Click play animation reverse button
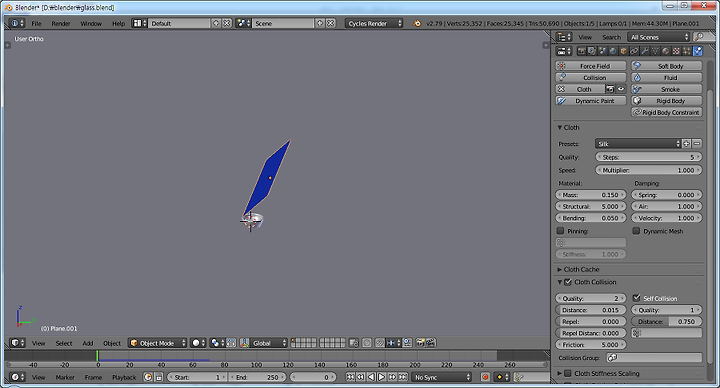 click(x=371, y=377)
